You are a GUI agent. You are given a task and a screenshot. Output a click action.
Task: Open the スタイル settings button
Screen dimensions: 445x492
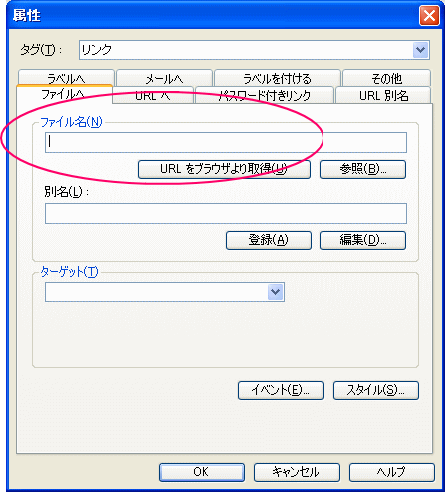point(376,390)
